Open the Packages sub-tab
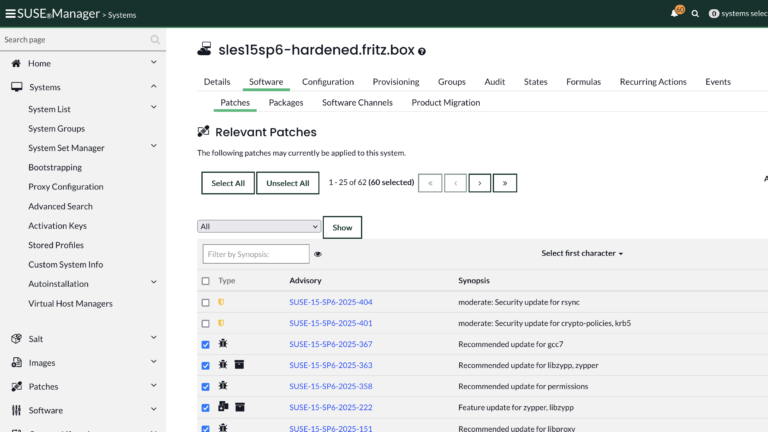Viewport: 768px width, 432px height. pyautogui.click(x=286, y=102)
